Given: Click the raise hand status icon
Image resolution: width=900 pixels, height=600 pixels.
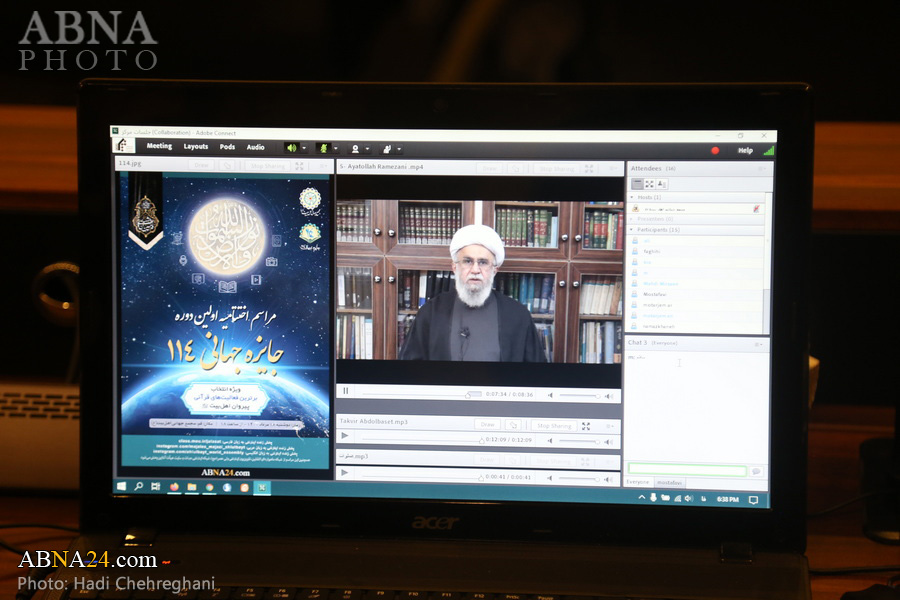Looking at the screenshot, I should pyautogui.click(x=386, y=149).
